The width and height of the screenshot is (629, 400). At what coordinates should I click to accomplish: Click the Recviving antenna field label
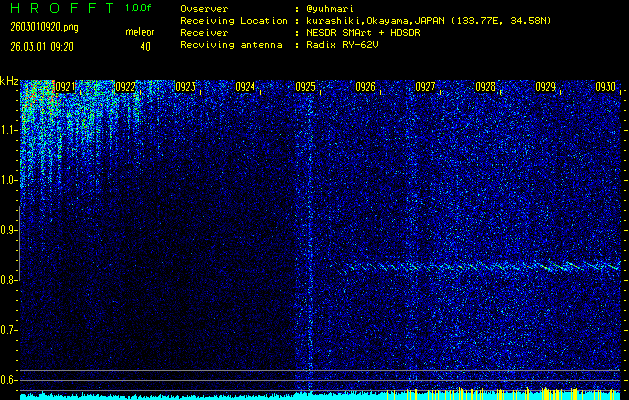coord(231,45)
